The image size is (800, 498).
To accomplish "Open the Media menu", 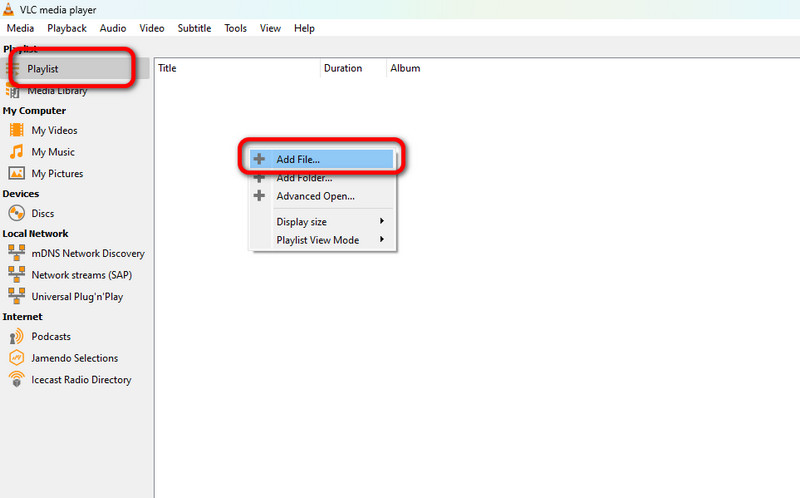I will tap(20, 28).
